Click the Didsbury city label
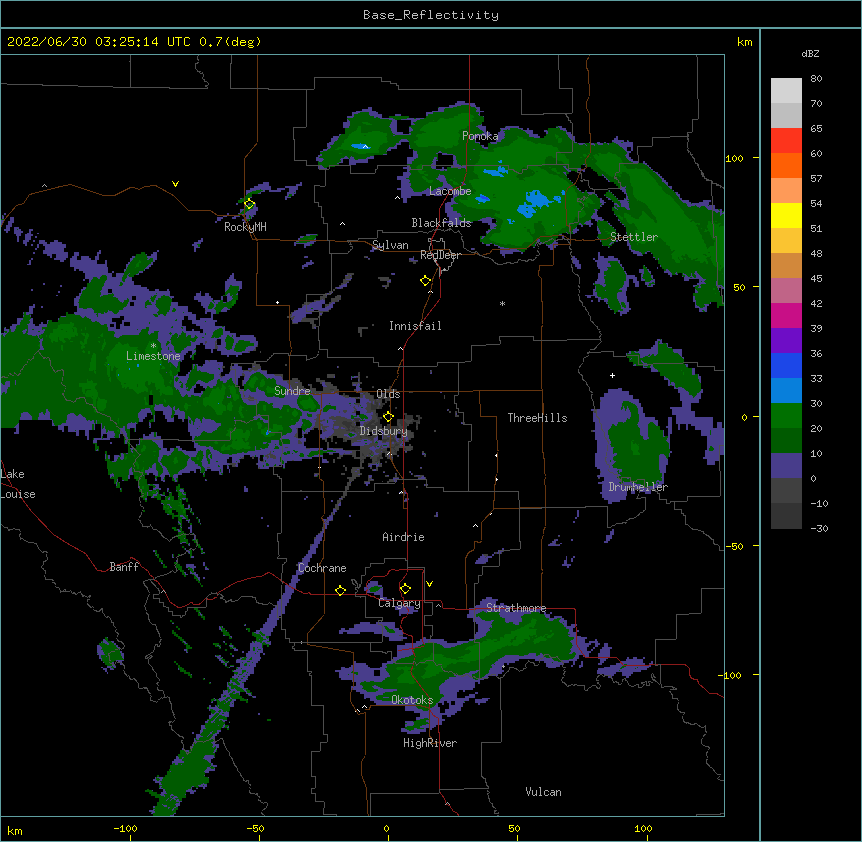 pyautogui.click(x=384, y=431)
